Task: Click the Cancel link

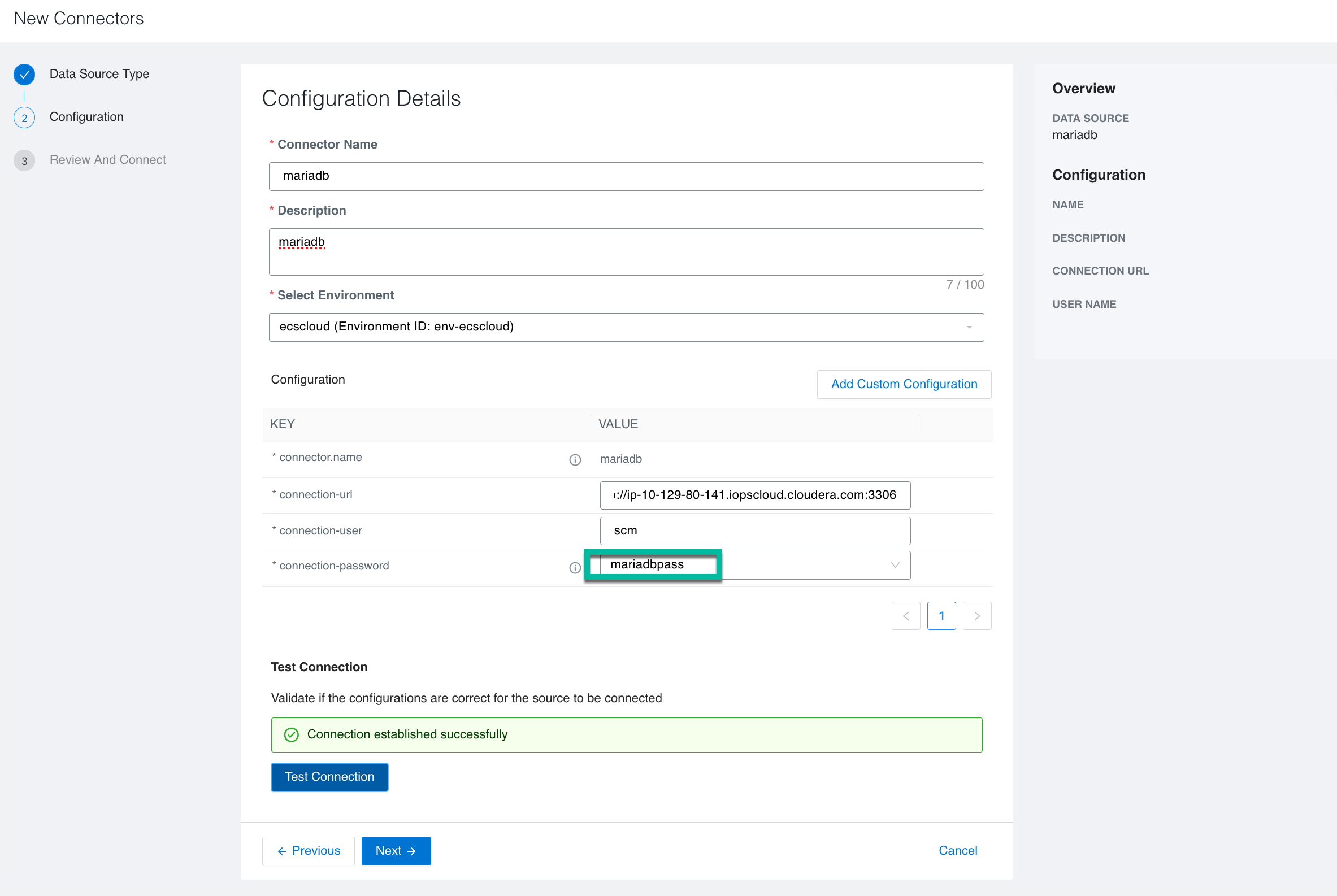Action: click(957, 851)
